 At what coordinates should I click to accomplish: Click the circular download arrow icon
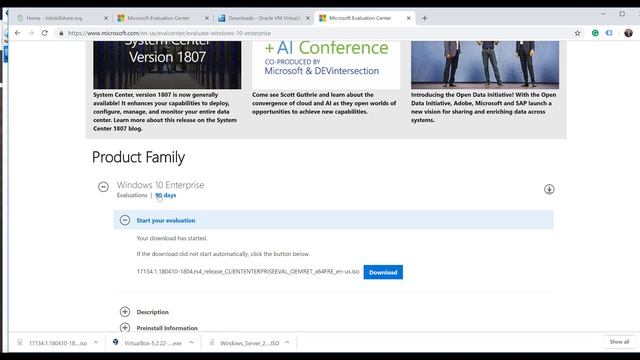tap(549, 189)
